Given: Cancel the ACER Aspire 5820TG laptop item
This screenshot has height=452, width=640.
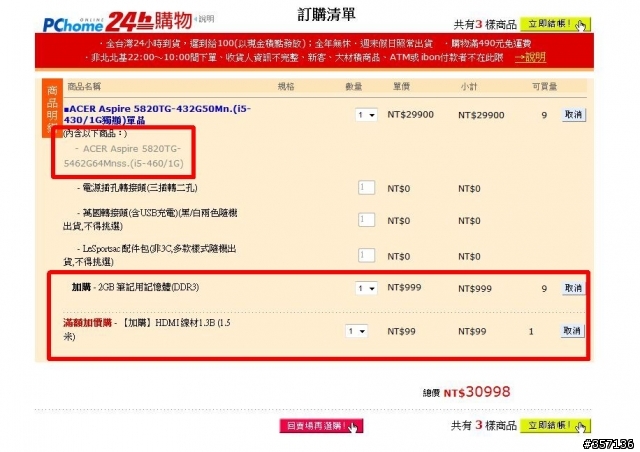Looking at the screenshot, I should [x=573, y=115].
